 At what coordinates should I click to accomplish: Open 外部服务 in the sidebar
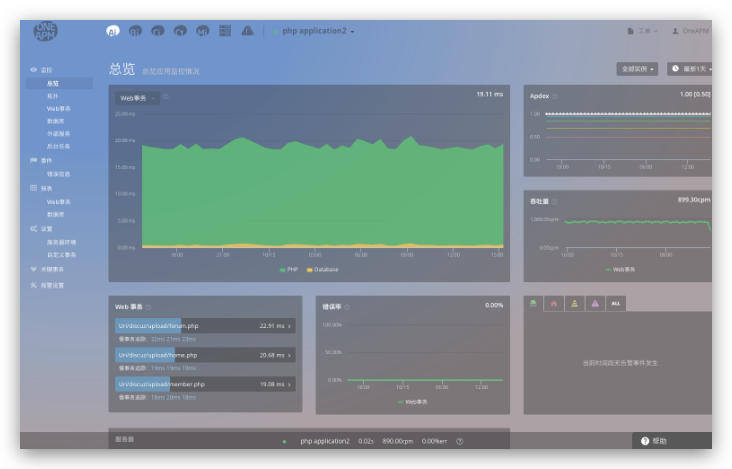tap(58, 134)
